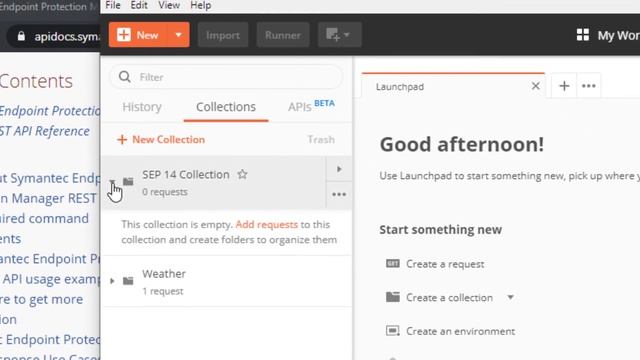Open the Trash link
The width and height of the screenshot is (640, 360).
coord(321,140)
